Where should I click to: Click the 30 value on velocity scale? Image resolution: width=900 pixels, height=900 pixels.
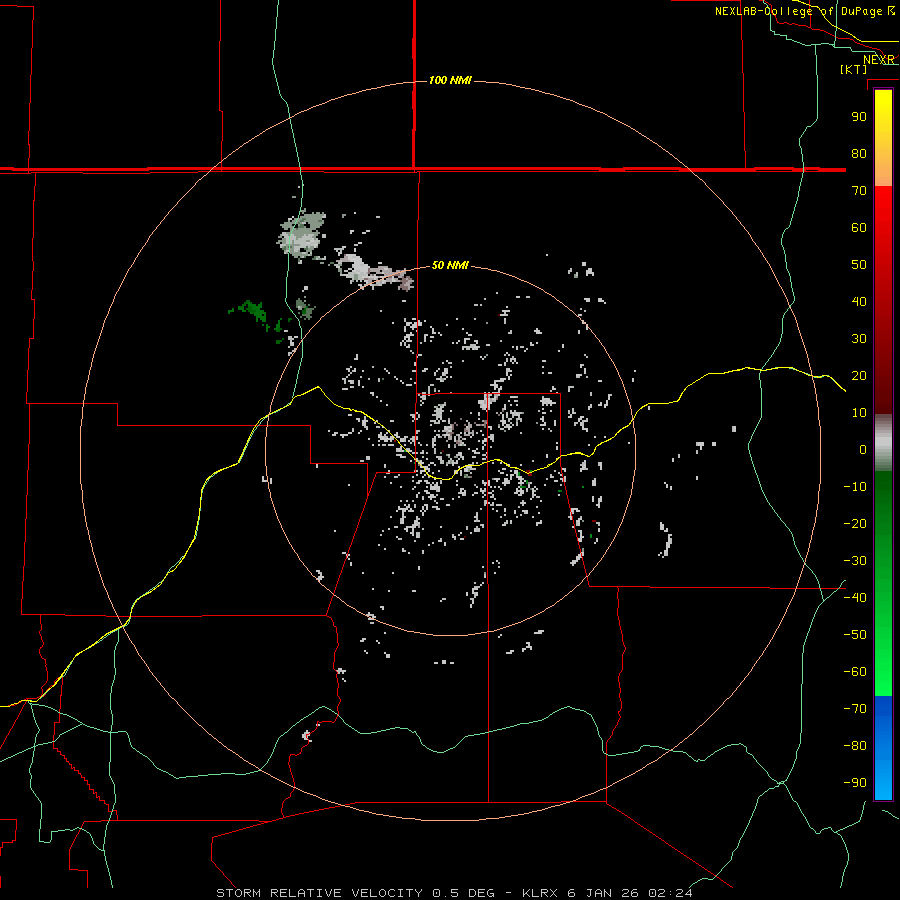click(859, 339)
